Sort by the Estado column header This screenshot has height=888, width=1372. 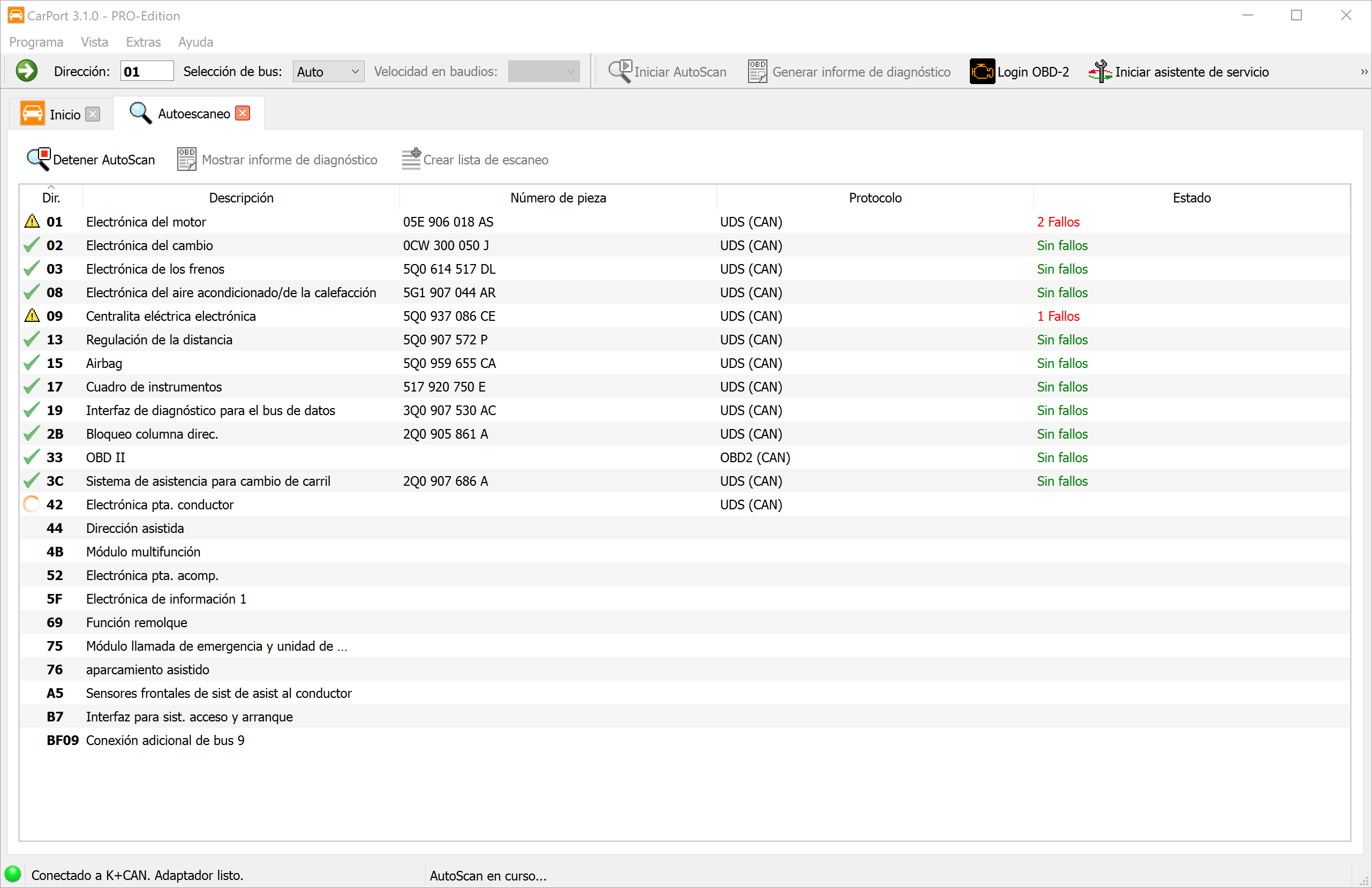tap(1191, 198)
